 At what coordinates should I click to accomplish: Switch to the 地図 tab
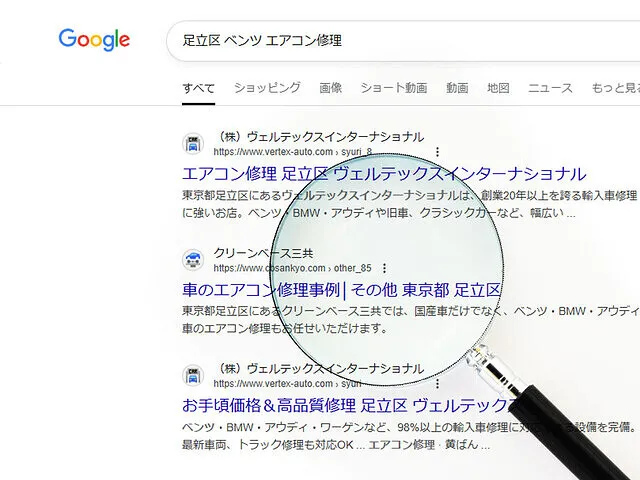coord(498,88)
